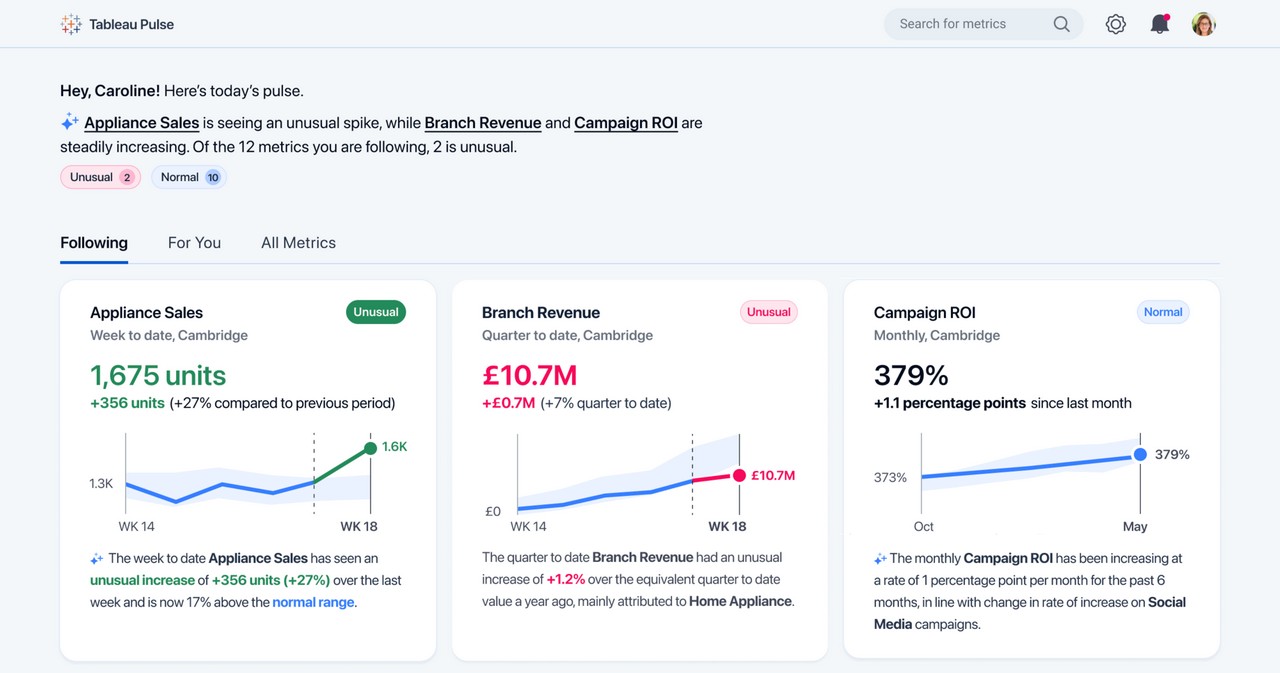Click the "+1.1 percentage points" text
This screenshot has width=1280, height=673.
950,403
